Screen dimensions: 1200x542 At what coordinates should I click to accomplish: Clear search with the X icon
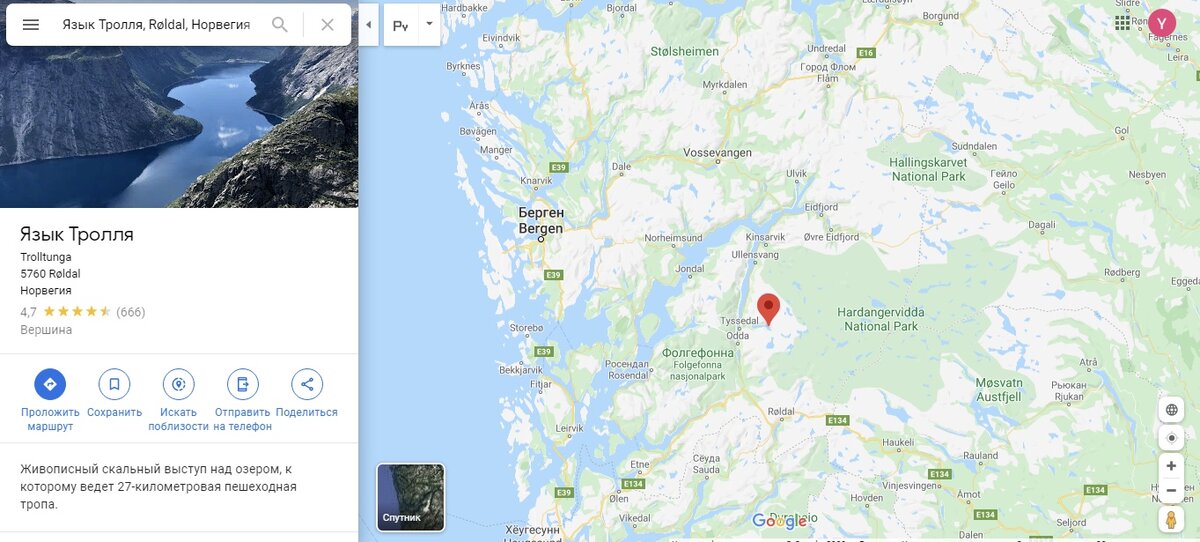tap(327, 24)
